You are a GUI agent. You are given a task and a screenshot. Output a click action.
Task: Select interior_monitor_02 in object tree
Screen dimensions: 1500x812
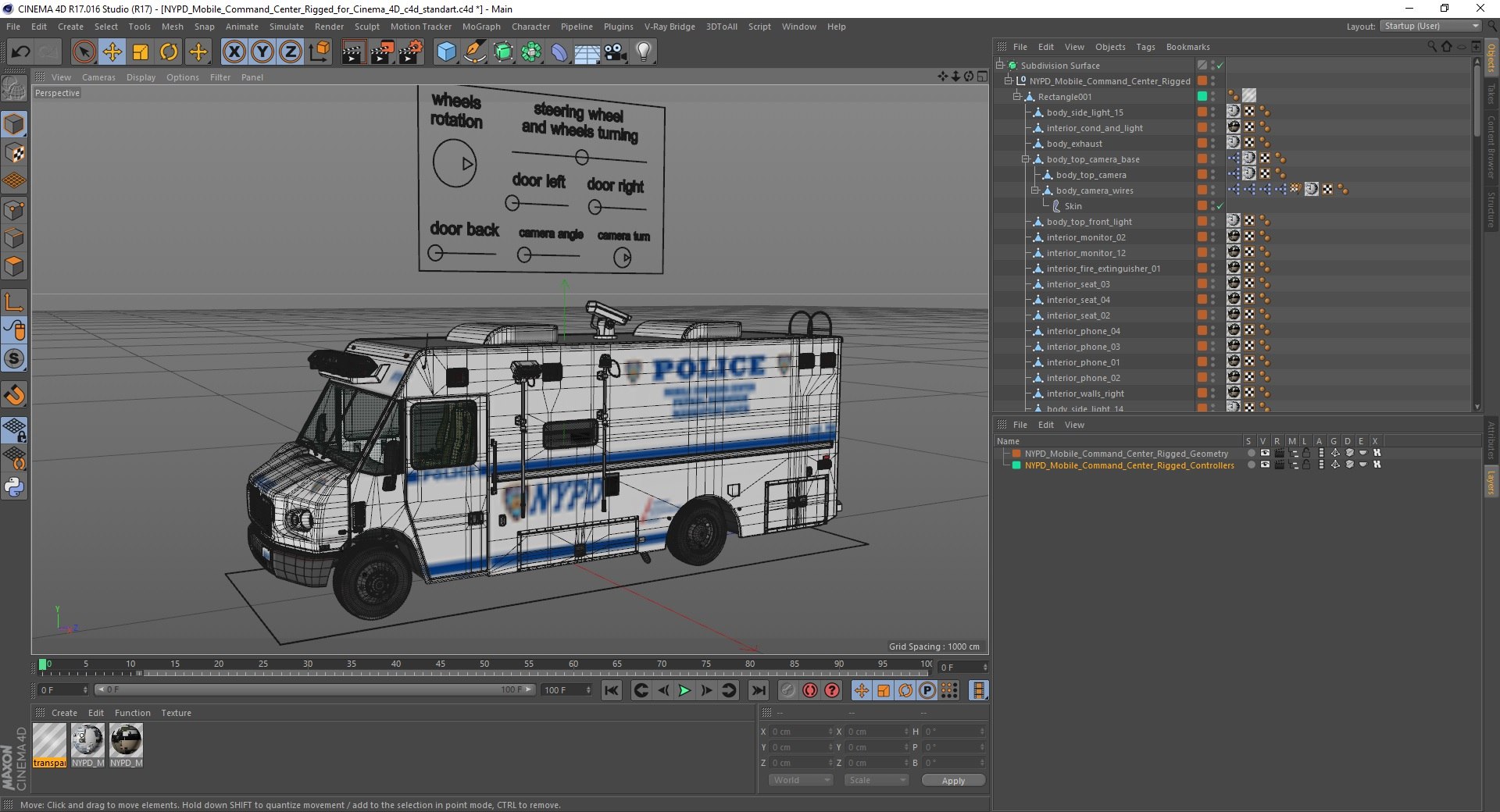[1086, 237]
